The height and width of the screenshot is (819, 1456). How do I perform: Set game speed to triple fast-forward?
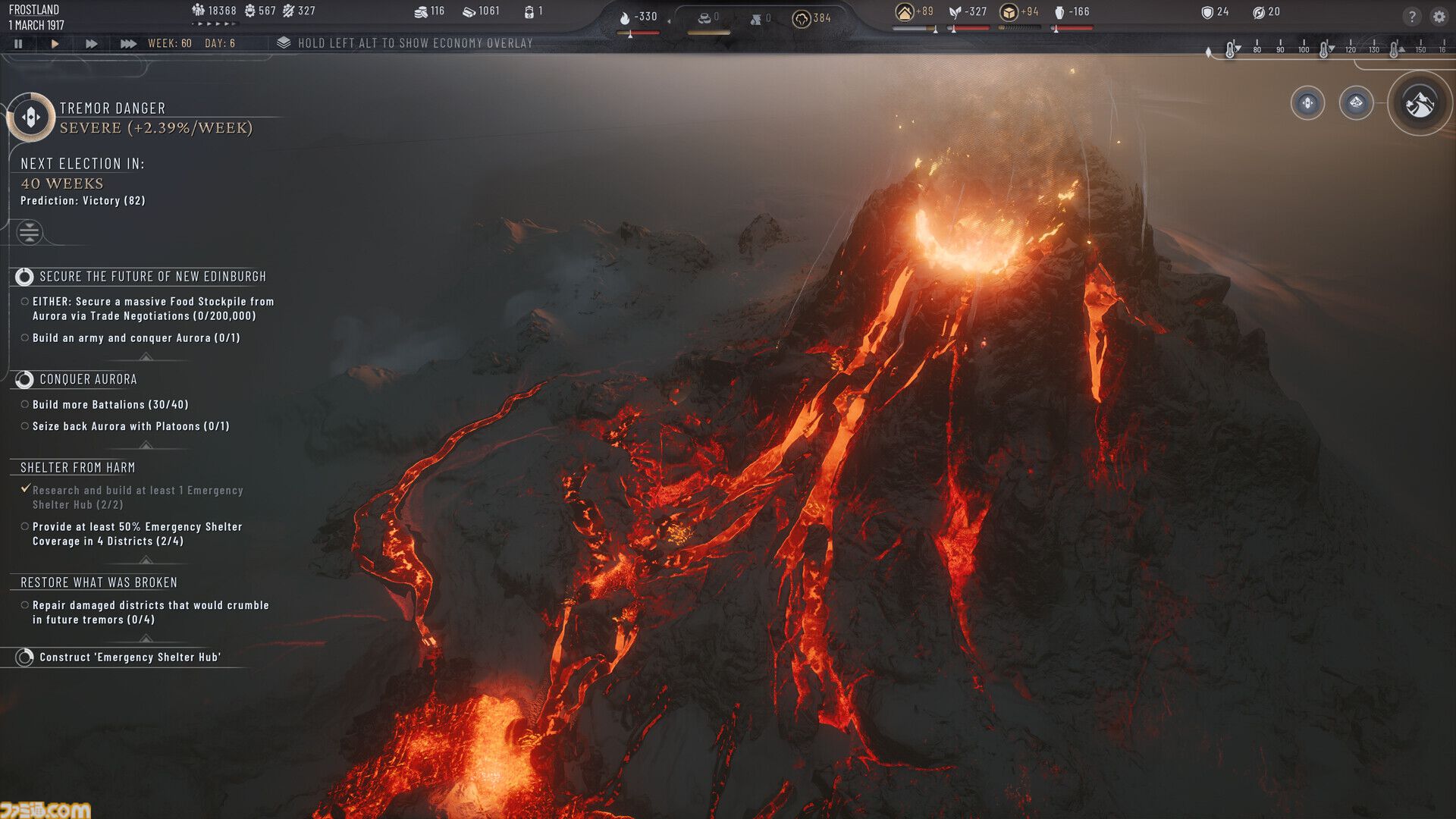[x=128, y=44]
